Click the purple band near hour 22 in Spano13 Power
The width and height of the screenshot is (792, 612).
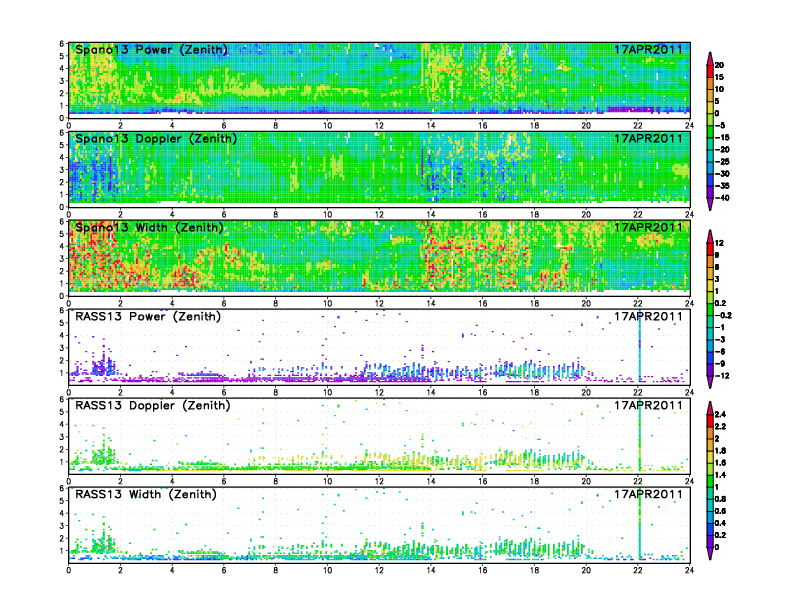(x=633, y=110)
